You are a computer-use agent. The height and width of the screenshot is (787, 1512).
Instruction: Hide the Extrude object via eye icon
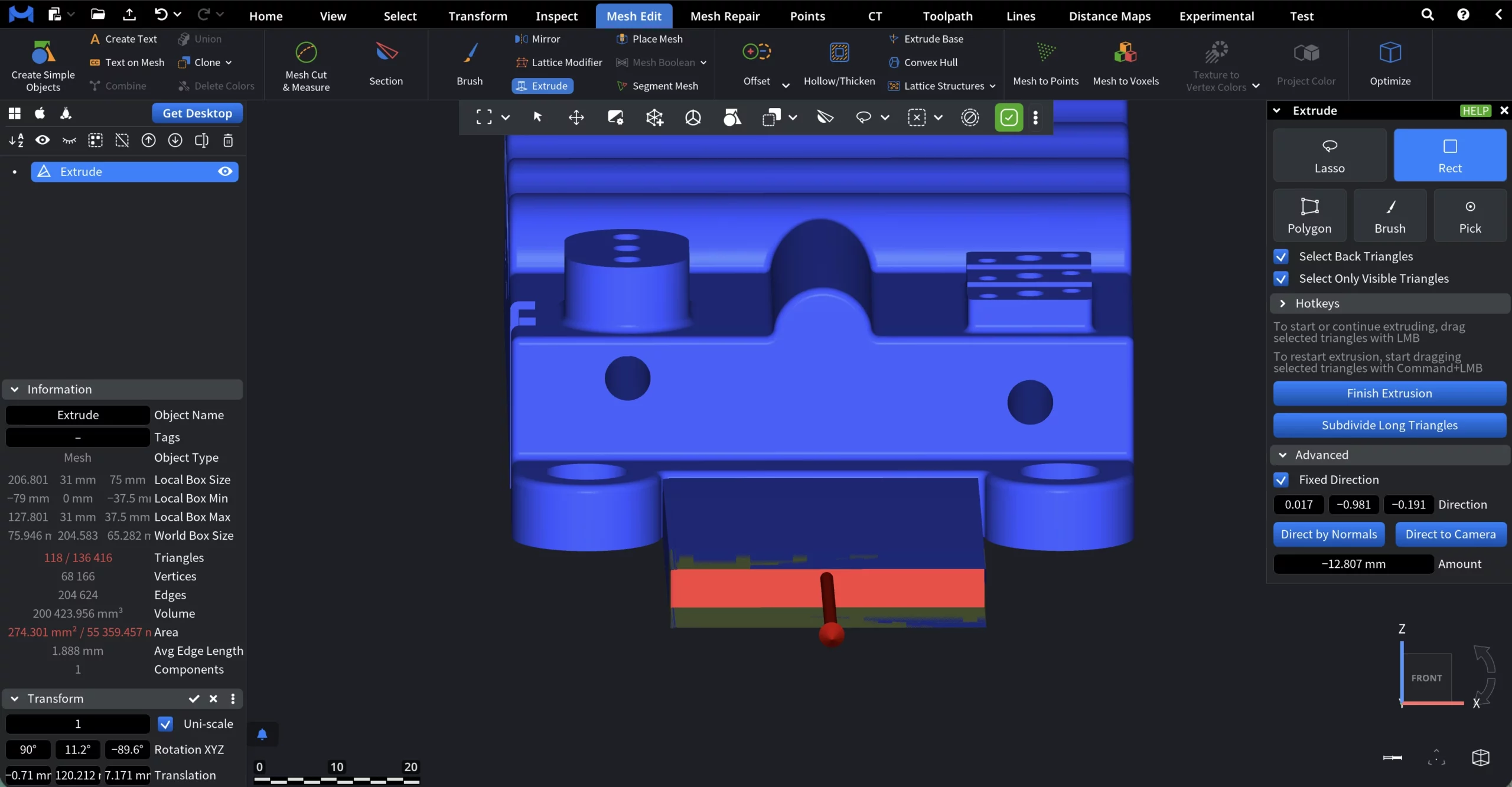[x=225, y=172]
